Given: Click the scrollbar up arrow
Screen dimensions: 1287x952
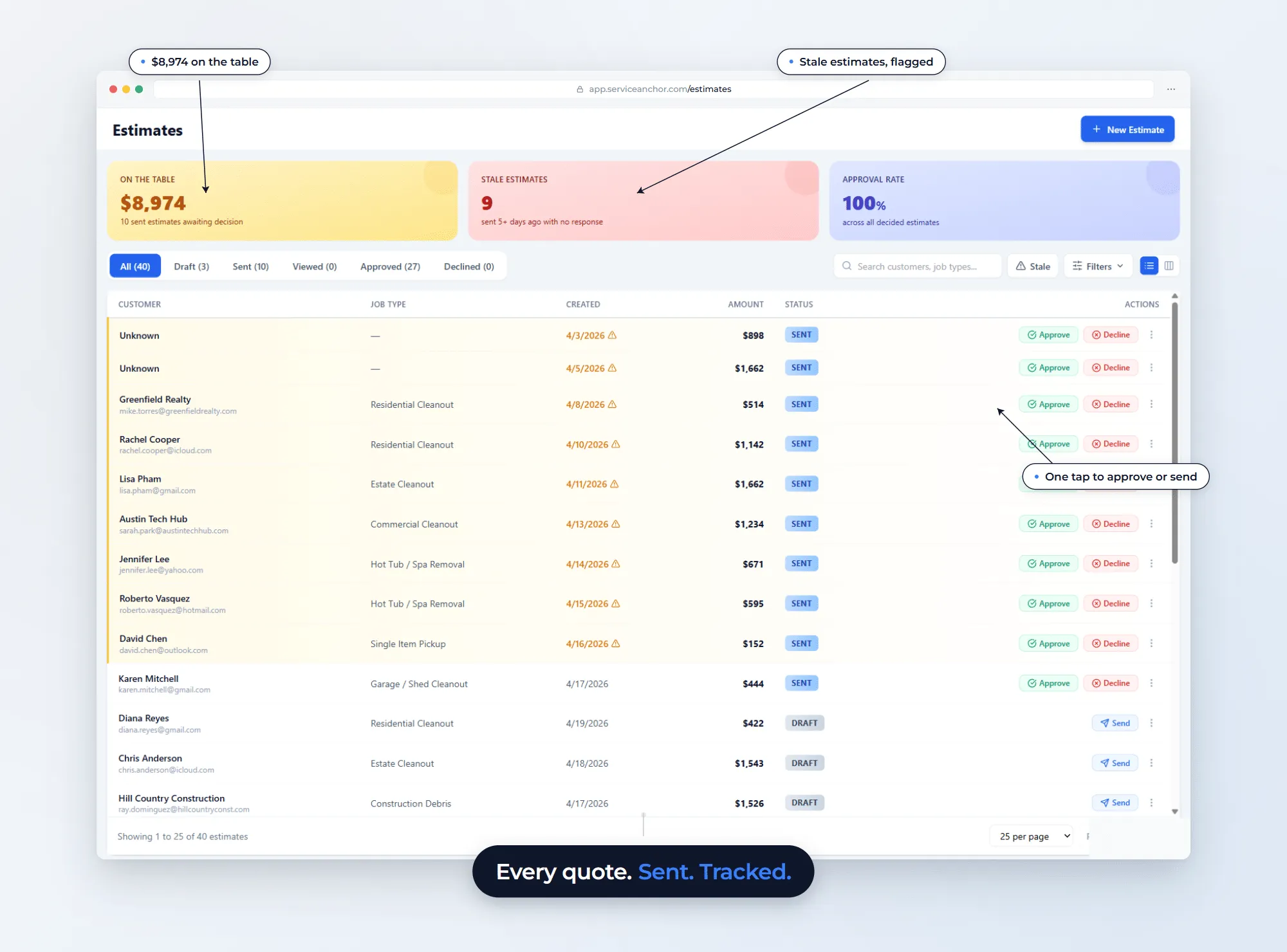Looking at the screenshot, I should point(1175,296).
